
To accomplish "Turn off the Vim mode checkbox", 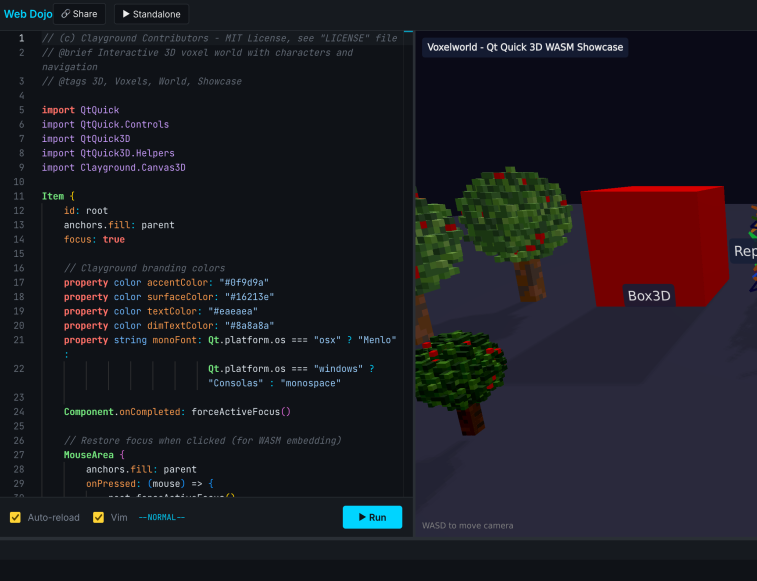I will click(x=98, y=517).
